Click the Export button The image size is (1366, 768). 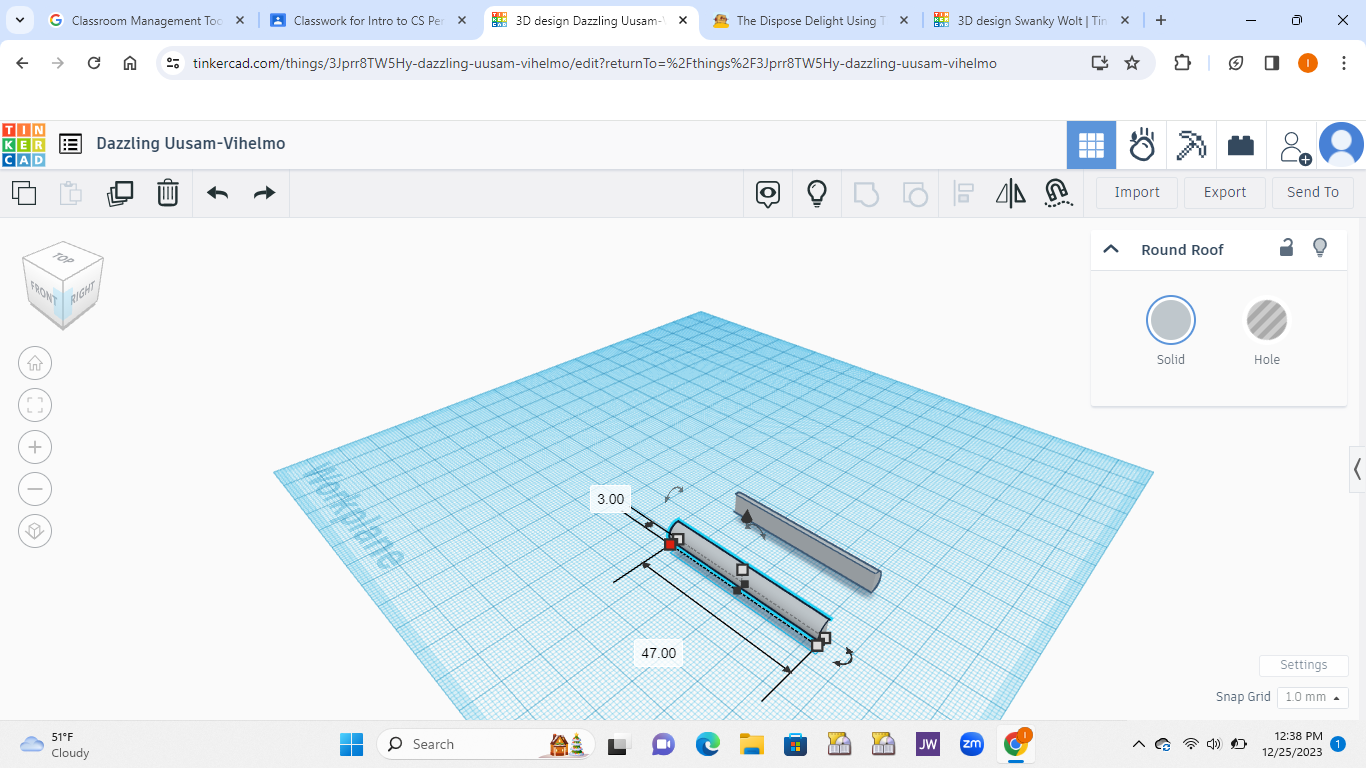[1225, 192]
